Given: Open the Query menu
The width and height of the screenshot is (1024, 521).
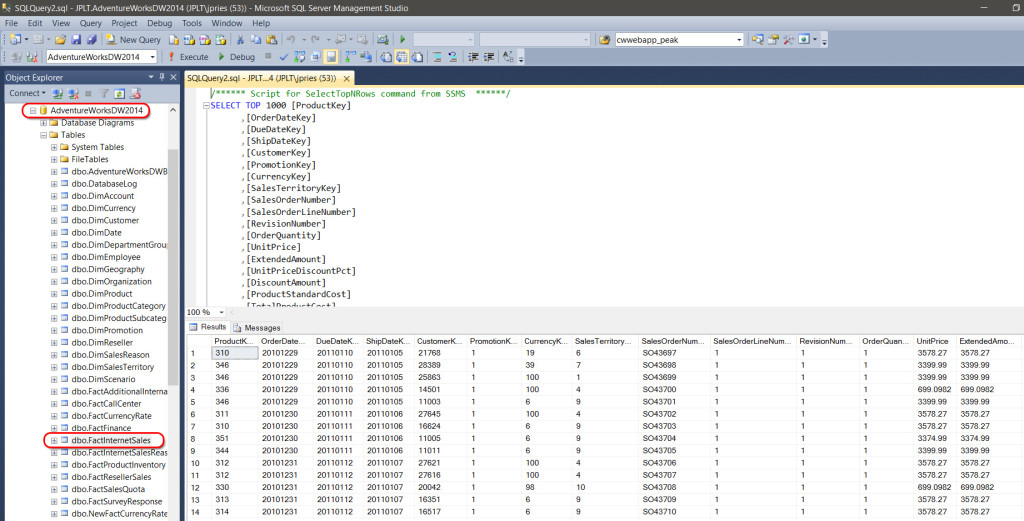Looking at the screenshot, I should (x=90, y=22).
